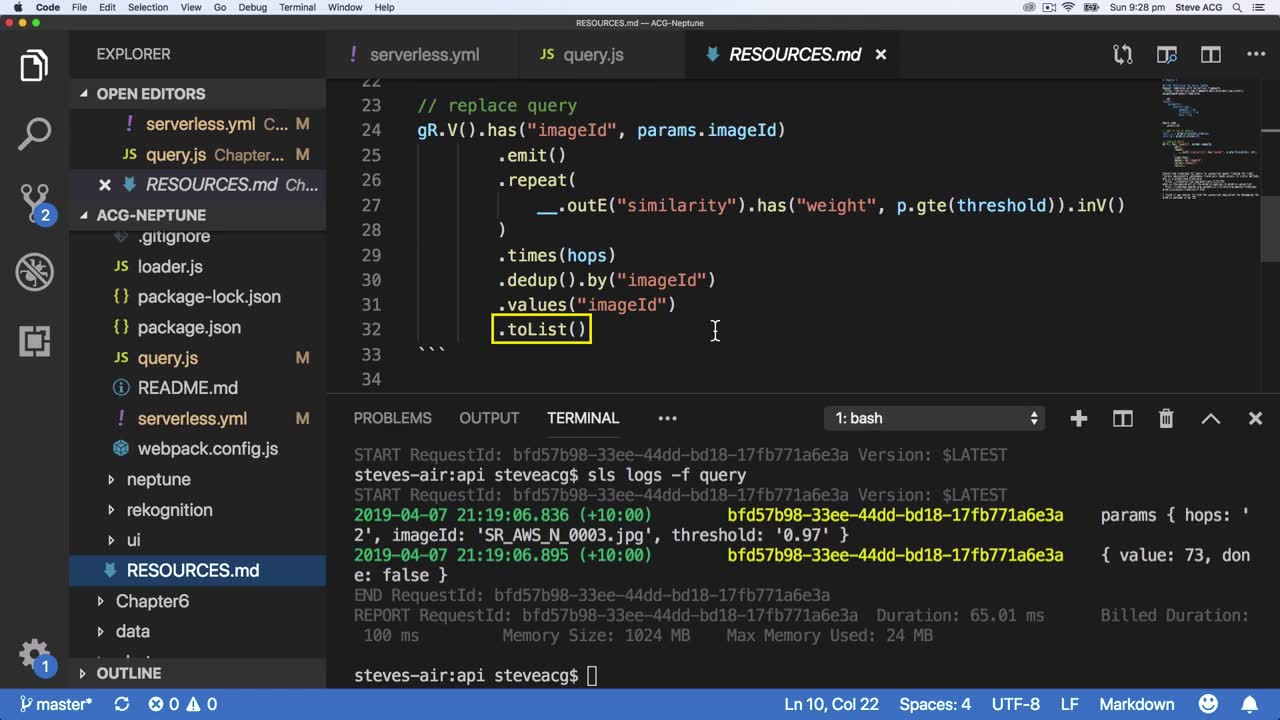Create a new terminal with plus icon
Viewport: 1280px width, 720px height.
tap(1078, 419)
